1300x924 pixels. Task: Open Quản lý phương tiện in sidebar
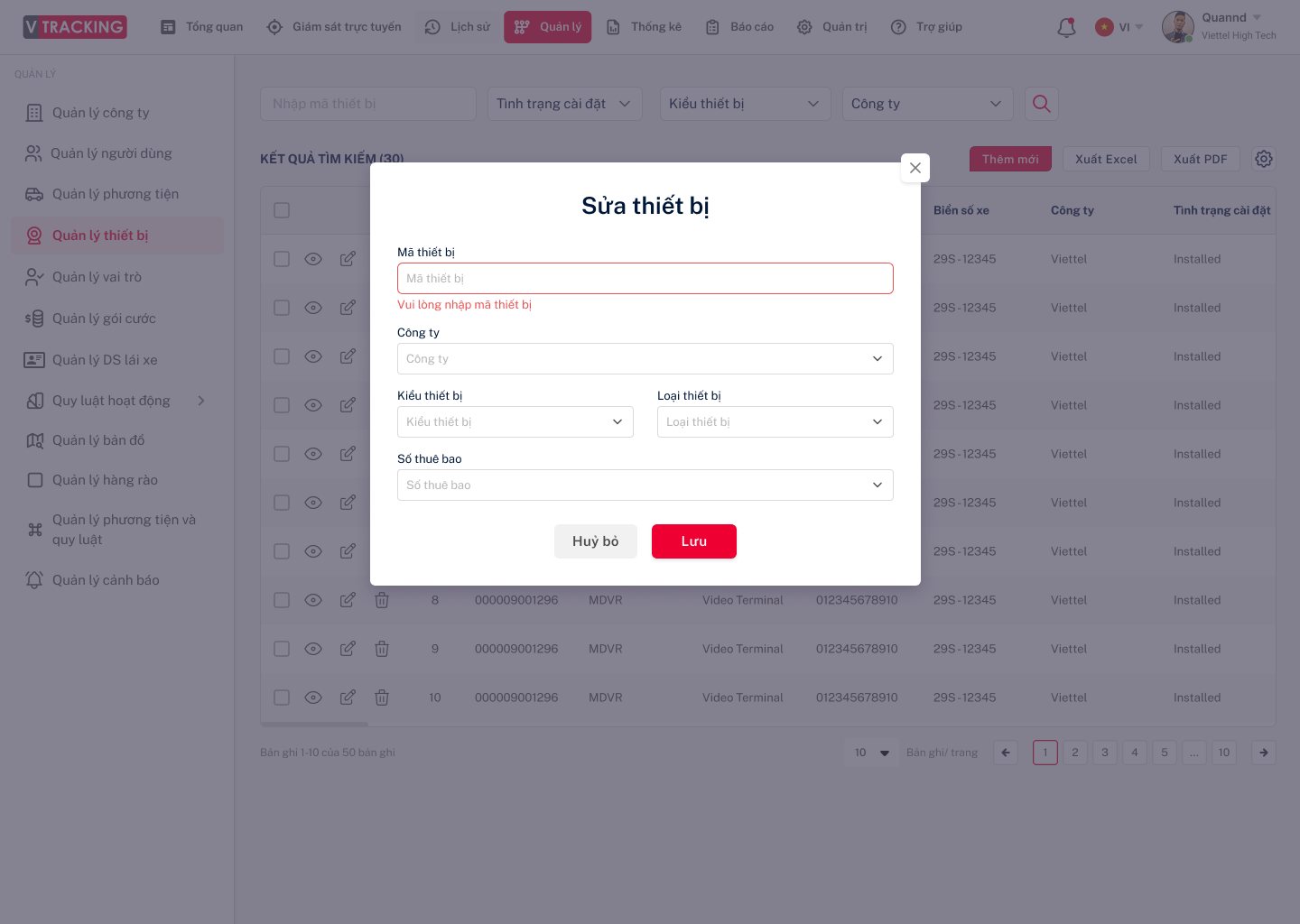click(x=117, y=194)
